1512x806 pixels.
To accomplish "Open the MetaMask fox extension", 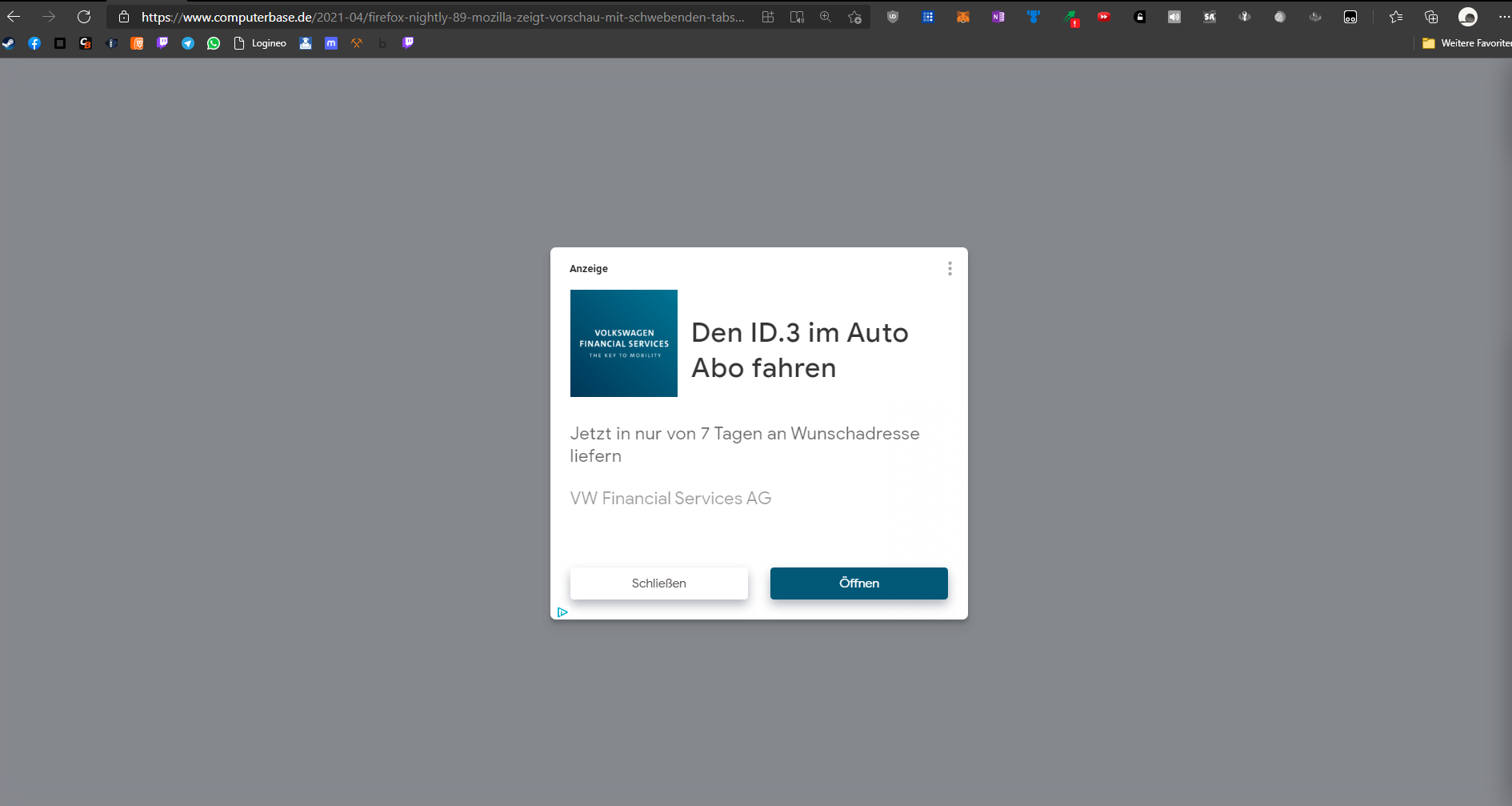I will pyautogui.click(x=963, y=17).
